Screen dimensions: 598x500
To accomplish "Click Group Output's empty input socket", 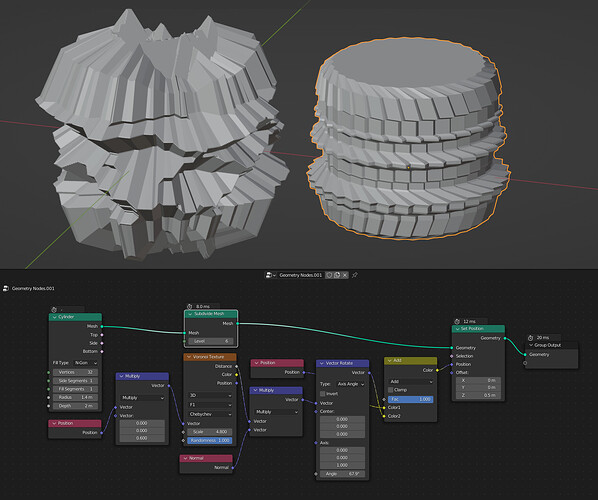I will (x=525, y=363).
